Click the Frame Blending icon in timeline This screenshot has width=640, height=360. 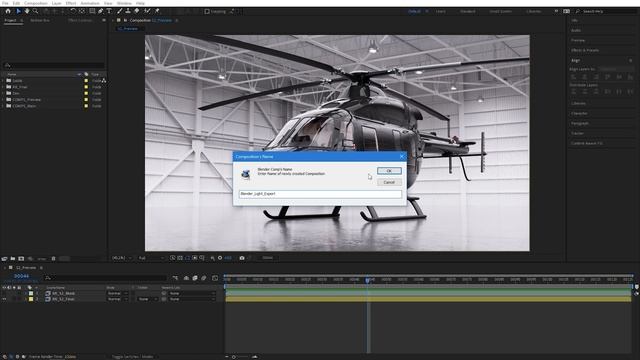pyautogui.click(x=195, y=278)
